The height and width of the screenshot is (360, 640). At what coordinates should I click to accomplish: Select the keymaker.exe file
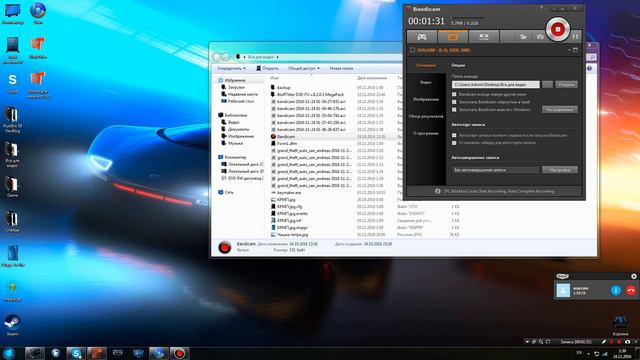(x=286, y=193)
